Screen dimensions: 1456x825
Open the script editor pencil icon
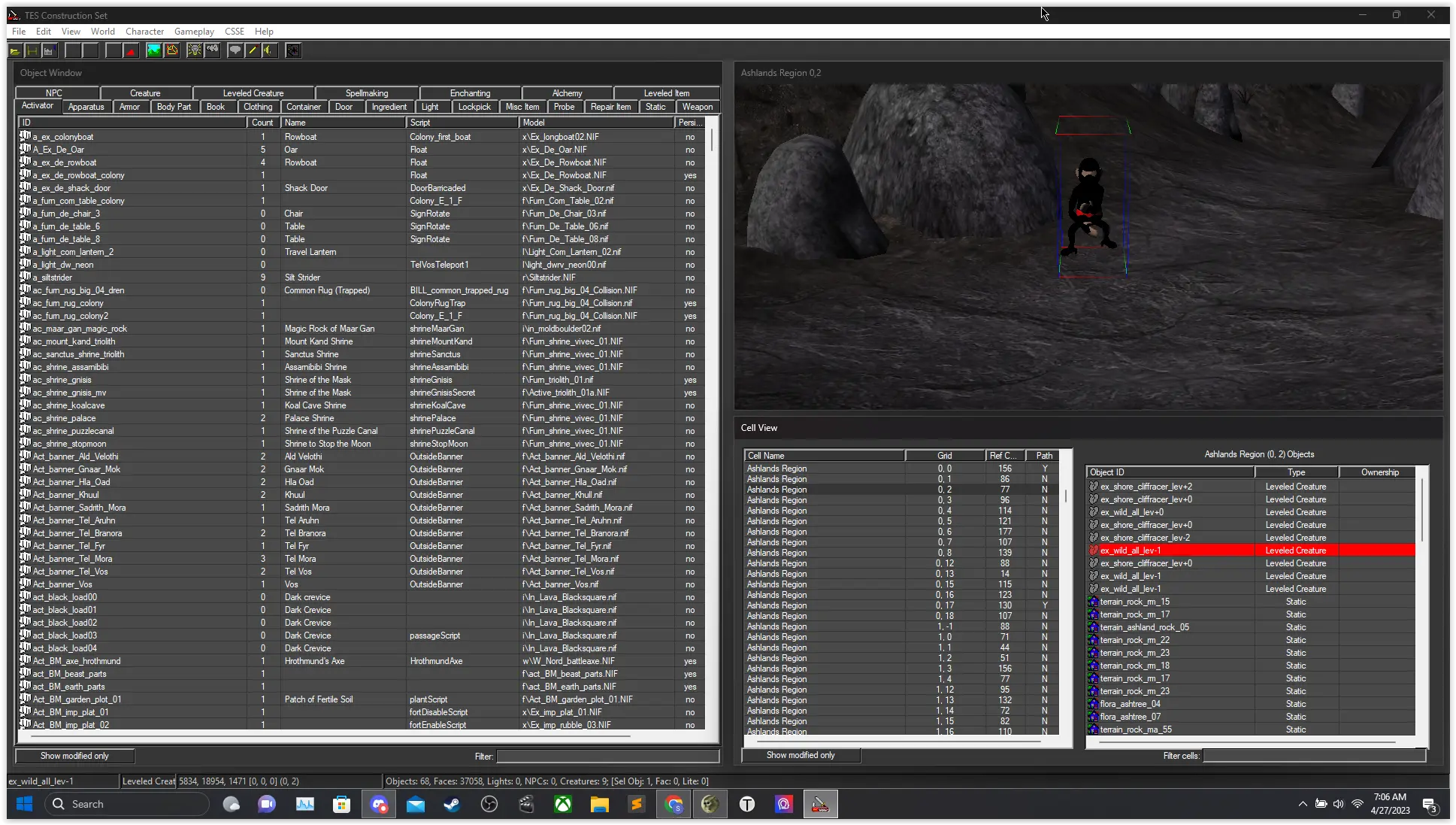[253, 50]
